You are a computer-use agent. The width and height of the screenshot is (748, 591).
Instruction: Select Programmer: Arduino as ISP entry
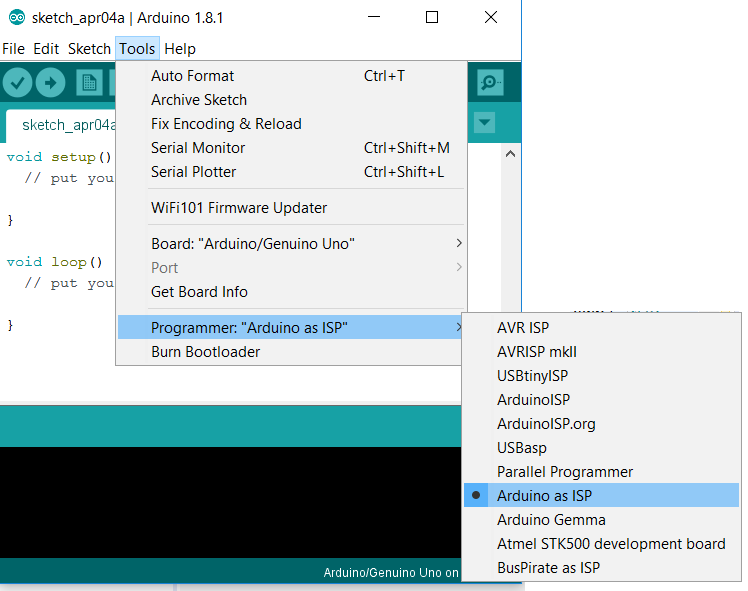(x=290, y=327)
